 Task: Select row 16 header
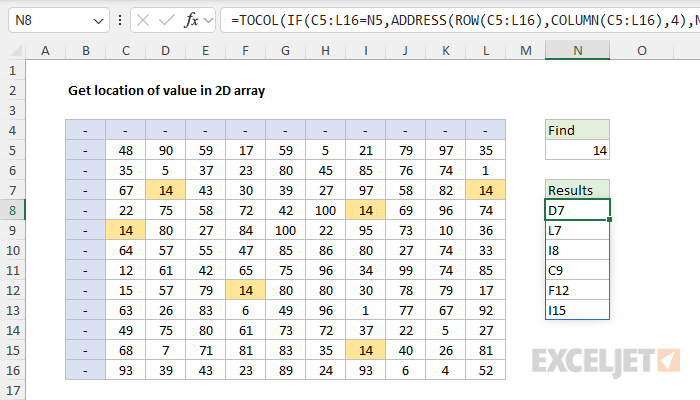(12, 371)
